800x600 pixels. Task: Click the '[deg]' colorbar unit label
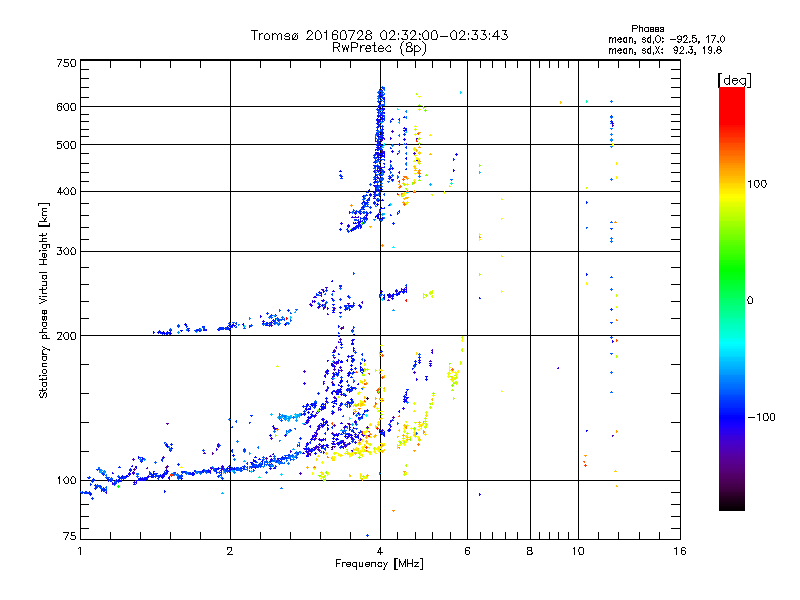point(734,80)
